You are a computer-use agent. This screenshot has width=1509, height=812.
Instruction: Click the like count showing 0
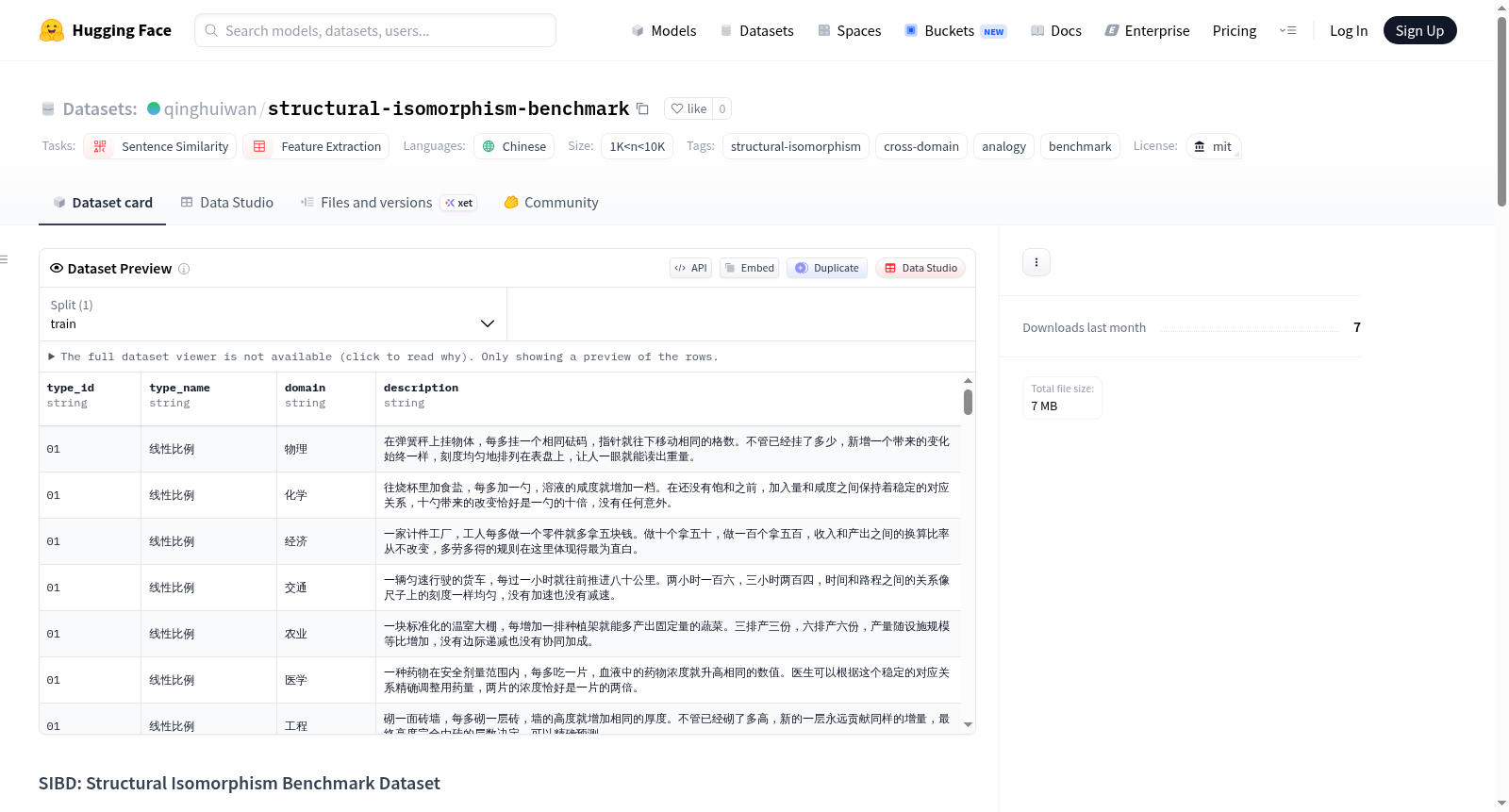(722, 108)
